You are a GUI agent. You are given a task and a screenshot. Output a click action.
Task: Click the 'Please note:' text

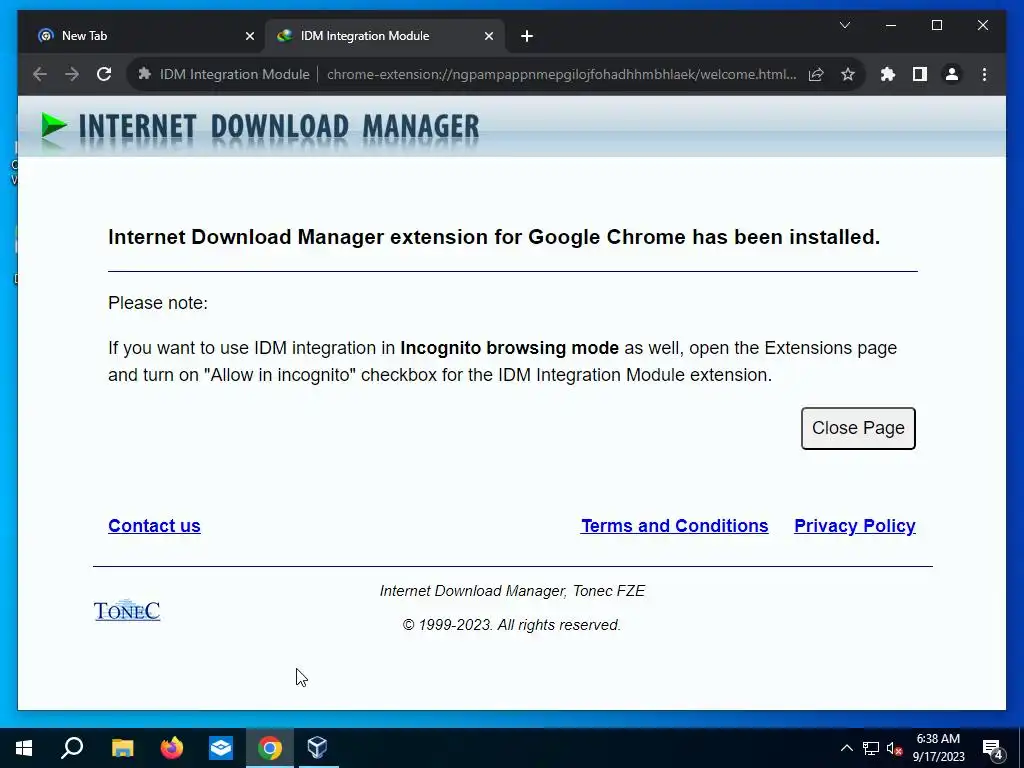[x=158, y=303]
